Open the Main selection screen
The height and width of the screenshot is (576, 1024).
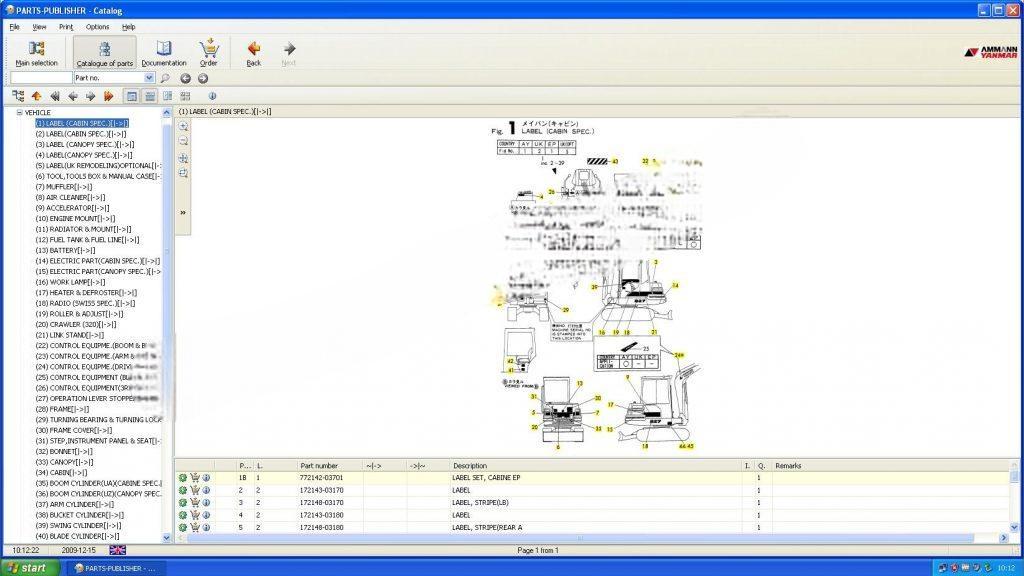pyautogui.click(x=36, y=53)
